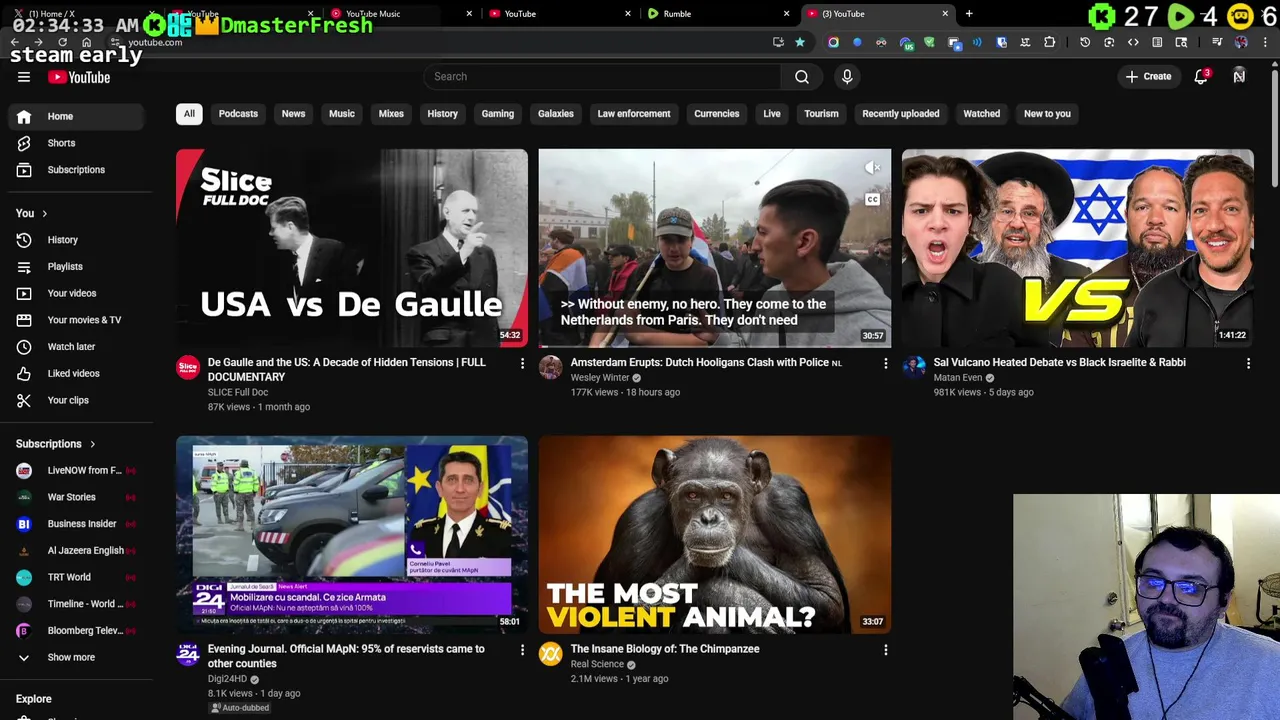Open options menu for Amsterdam Erupts video
This screenshot has height=720, width=1280.
885,364
